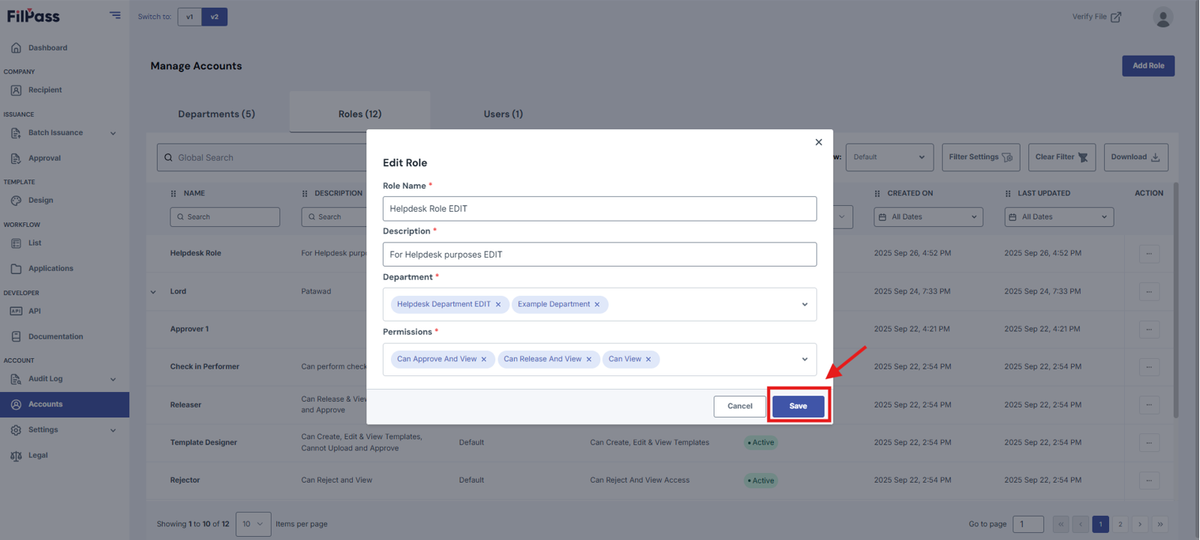
Task: Open the Verify File link
Action: pyautogui.click(x=1096, y=17)
